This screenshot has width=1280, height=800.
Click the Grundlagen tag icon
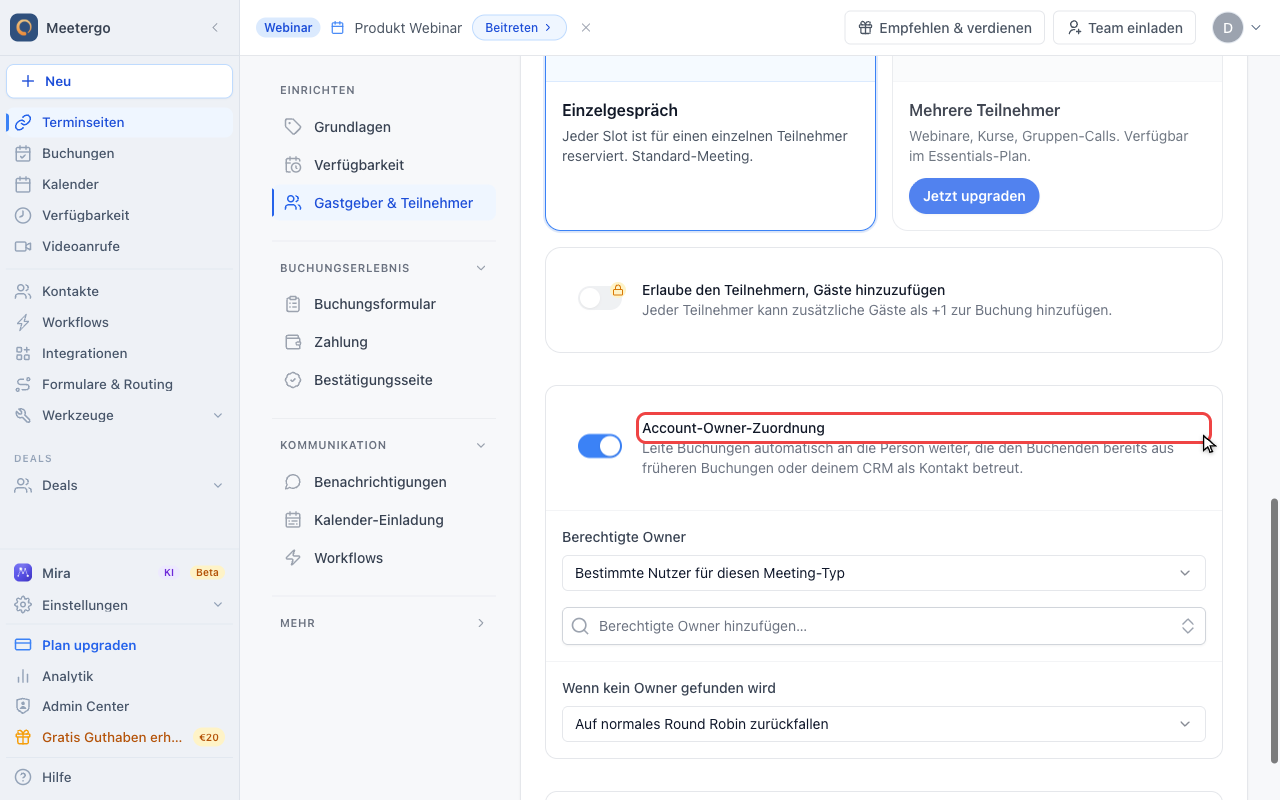[293, 127]
